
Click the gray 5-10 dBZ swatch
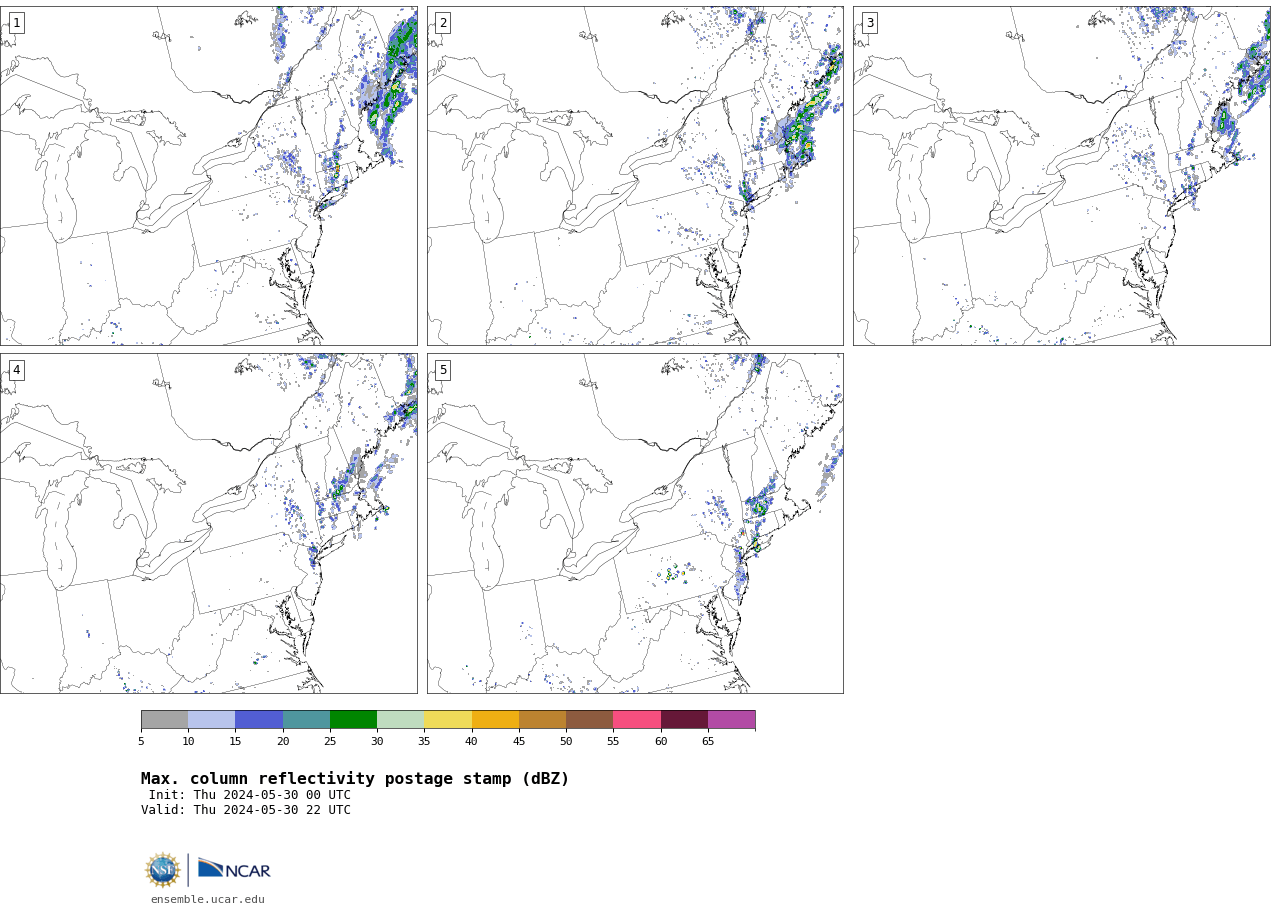point(164,720)
